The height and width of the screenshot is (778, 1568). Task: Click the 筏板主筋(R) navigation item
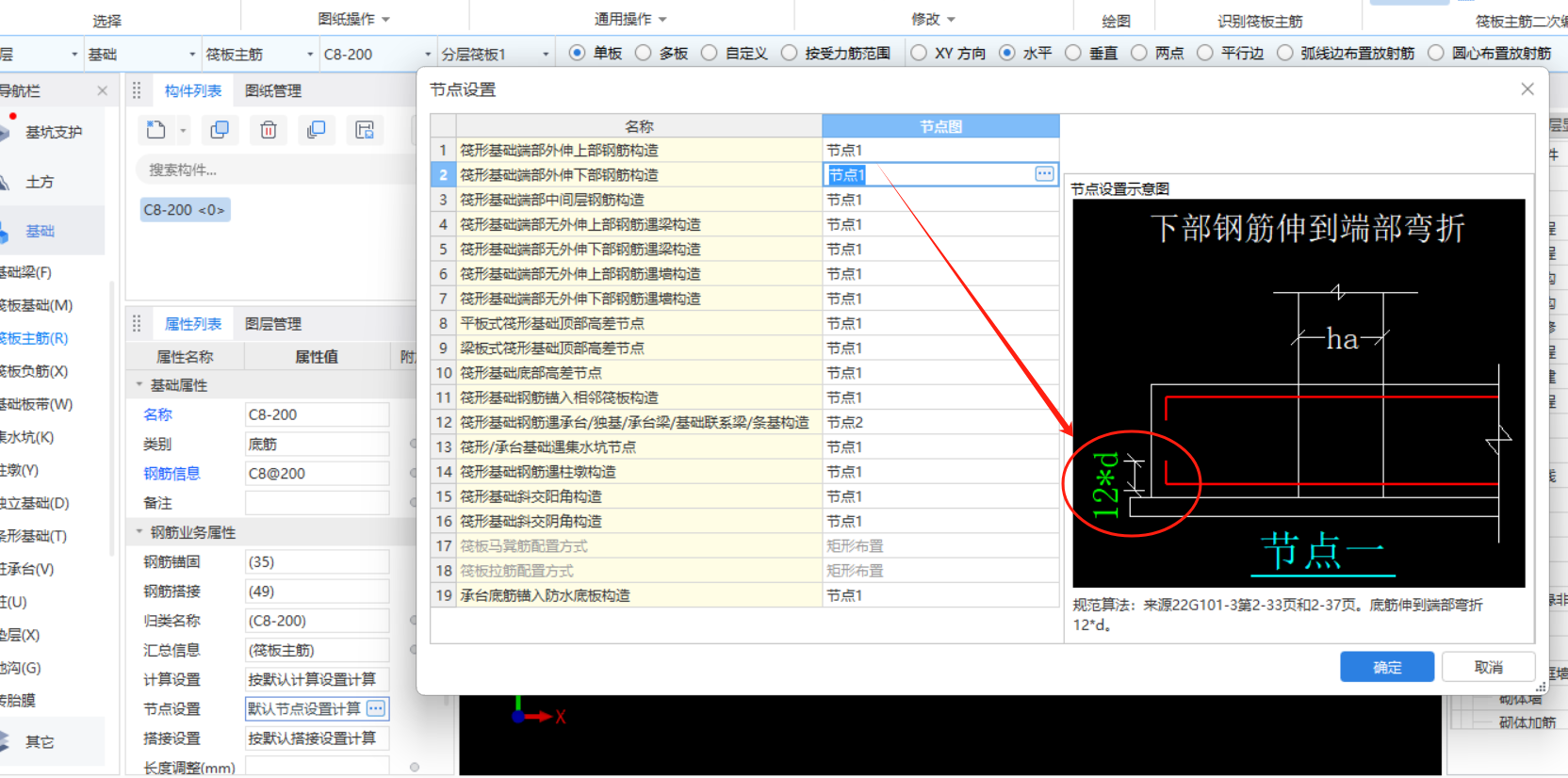tap(34, 338)
